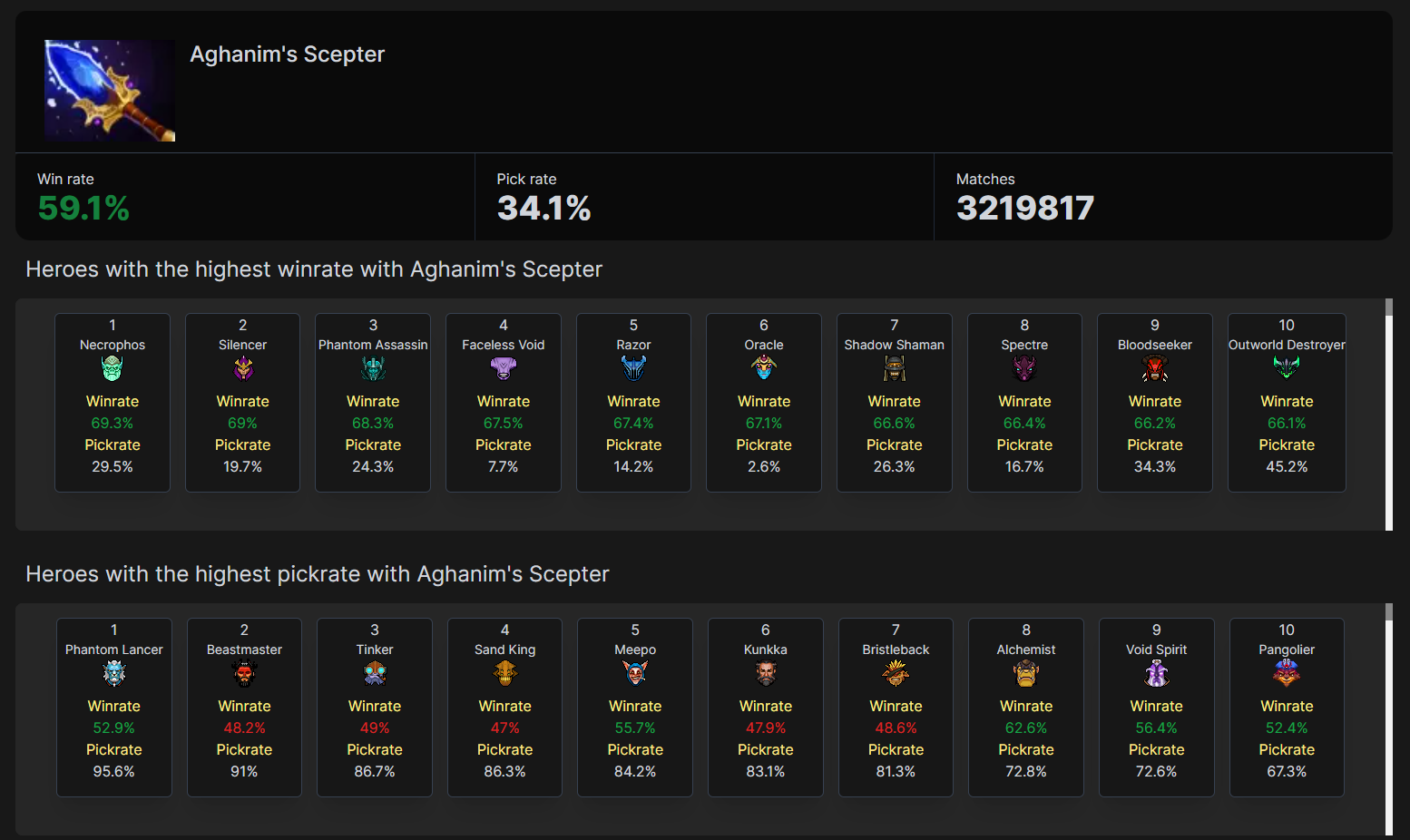
Task: Click the Kunkka hero name link
Action: click(x=766, y=650)
